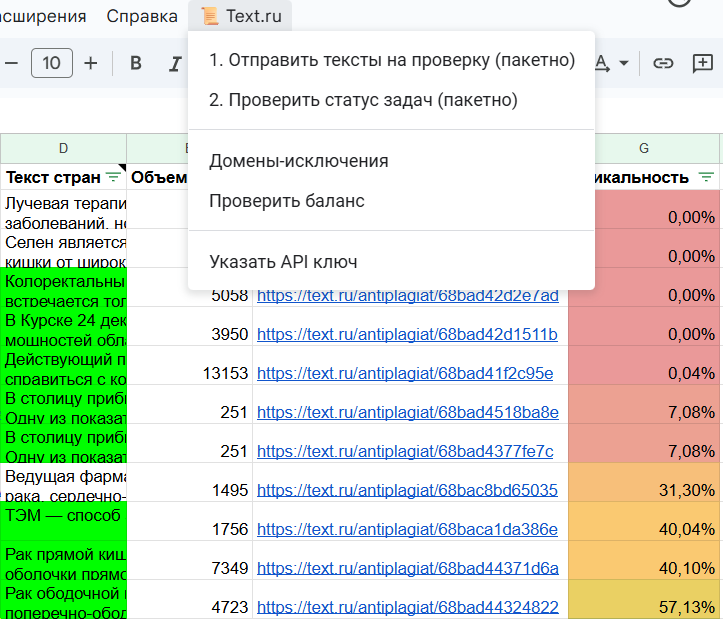Open filter on 'Текст стран' column
Screen dimensions: 723x619
pyautogui.click(x=113, y=177)
